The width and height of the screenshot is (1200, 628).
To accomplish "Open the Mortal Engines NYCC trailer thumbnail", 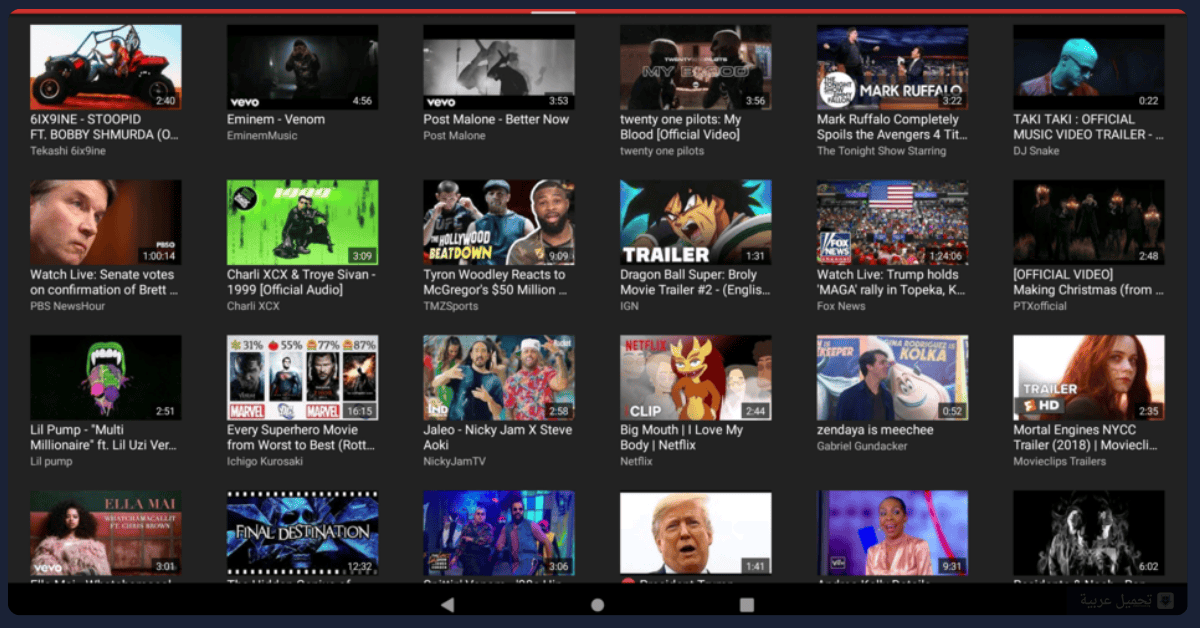I will click(x=1089, y=378).
